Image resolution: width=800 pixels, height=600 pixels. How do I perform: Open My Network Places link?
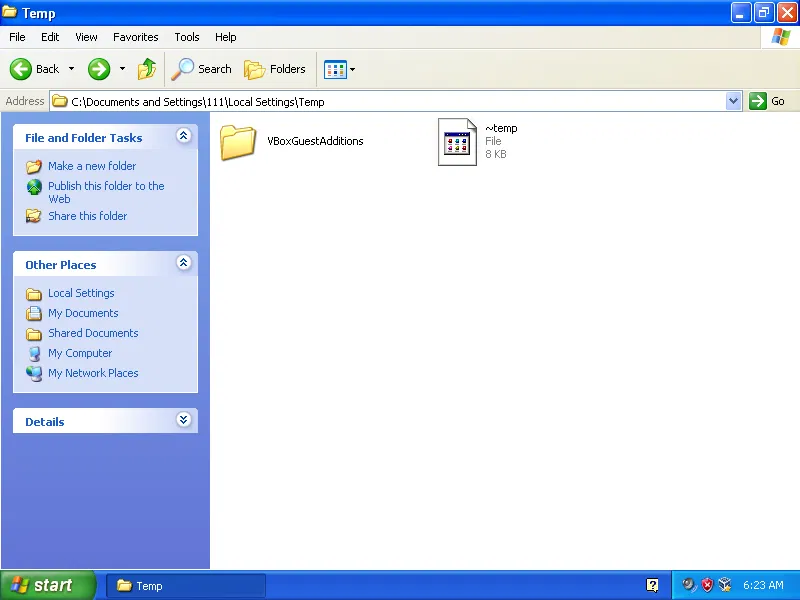(x=93, y=373)
